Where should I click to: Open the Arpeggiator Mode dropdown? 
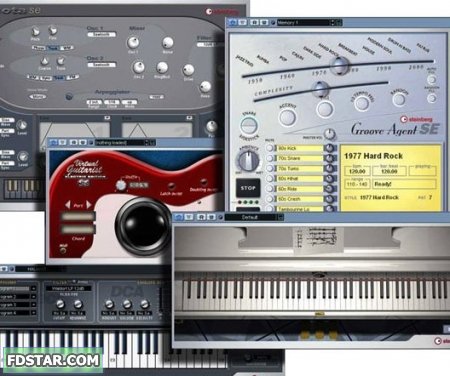(x=129, y=102)
